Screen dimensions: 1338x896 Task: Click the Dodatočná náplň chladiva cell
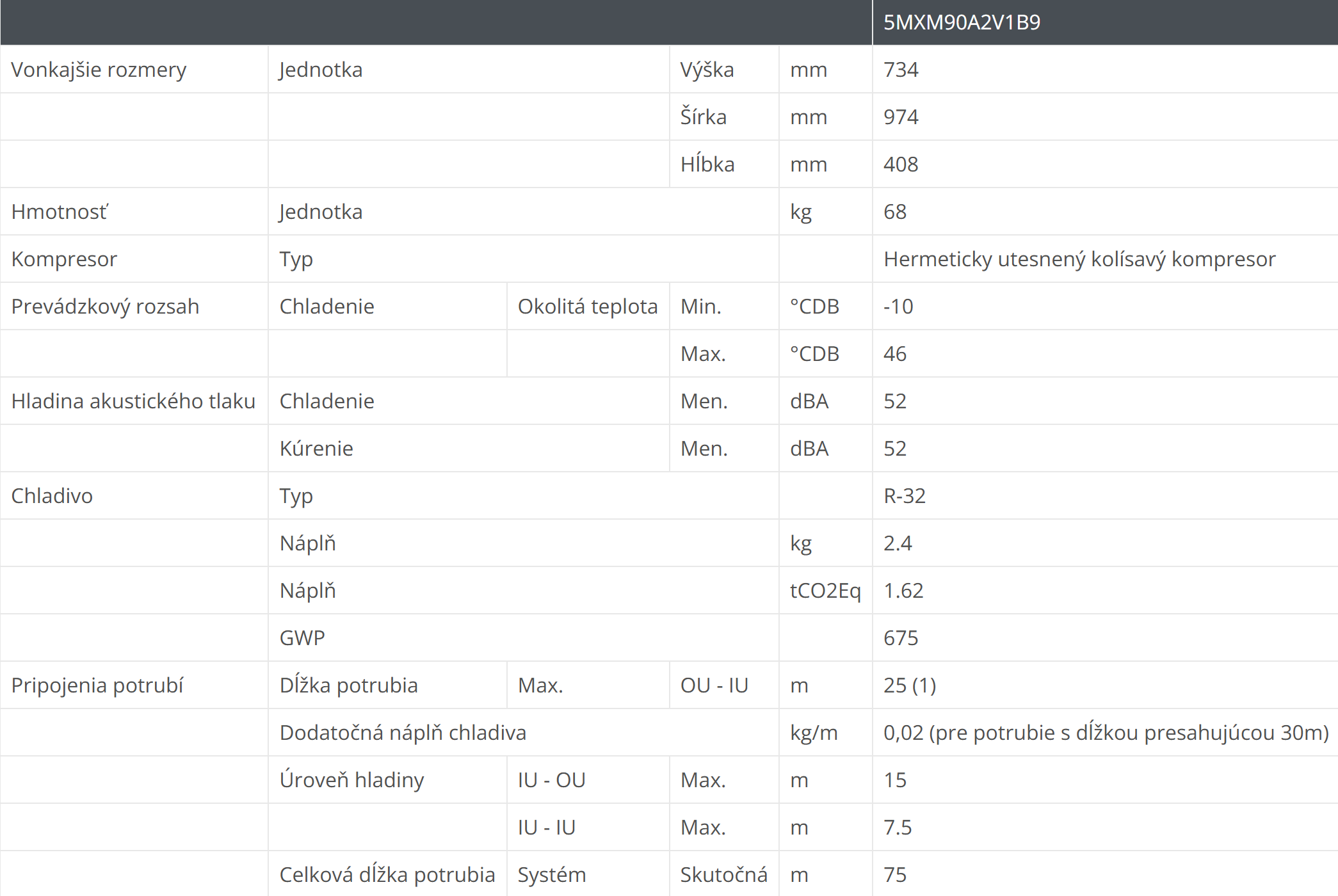click(x=403, y=733)
